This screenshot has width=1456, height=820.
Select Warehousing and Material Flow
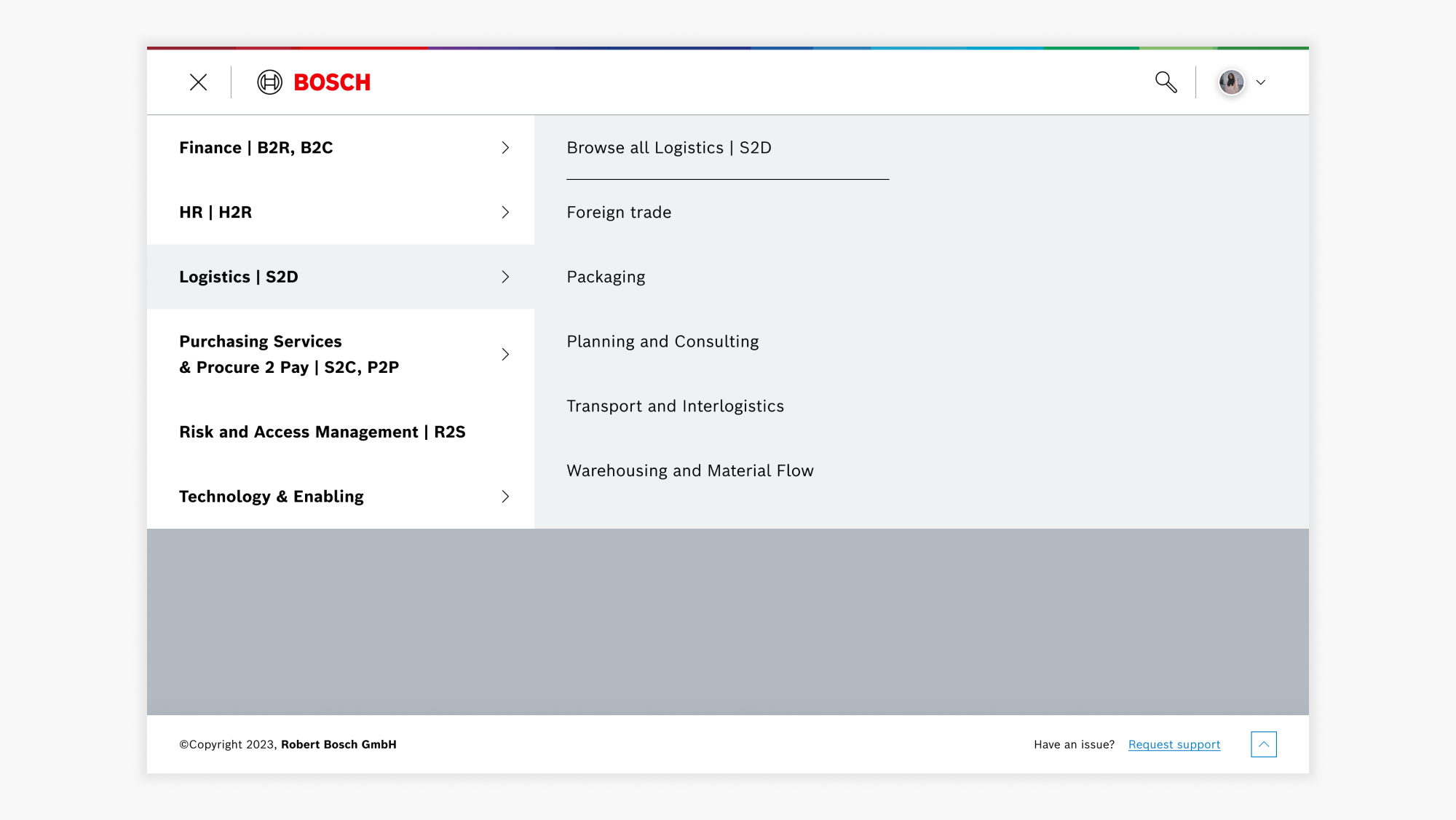click(689, 470)
